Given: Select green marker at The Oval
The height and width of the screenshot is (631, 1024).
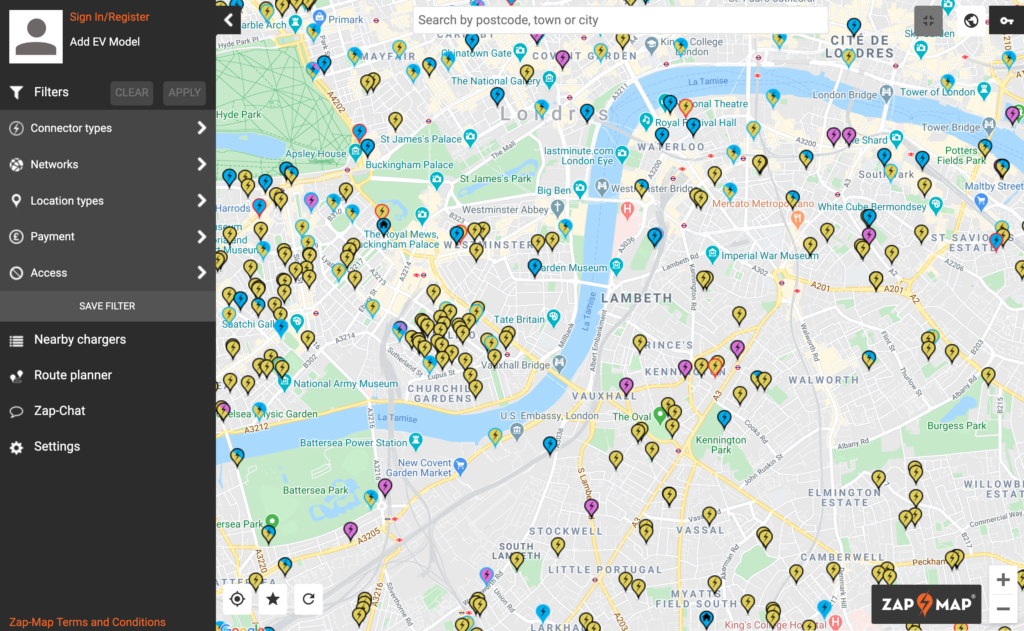Looking at the screenshot, I should tap(660, 415).
